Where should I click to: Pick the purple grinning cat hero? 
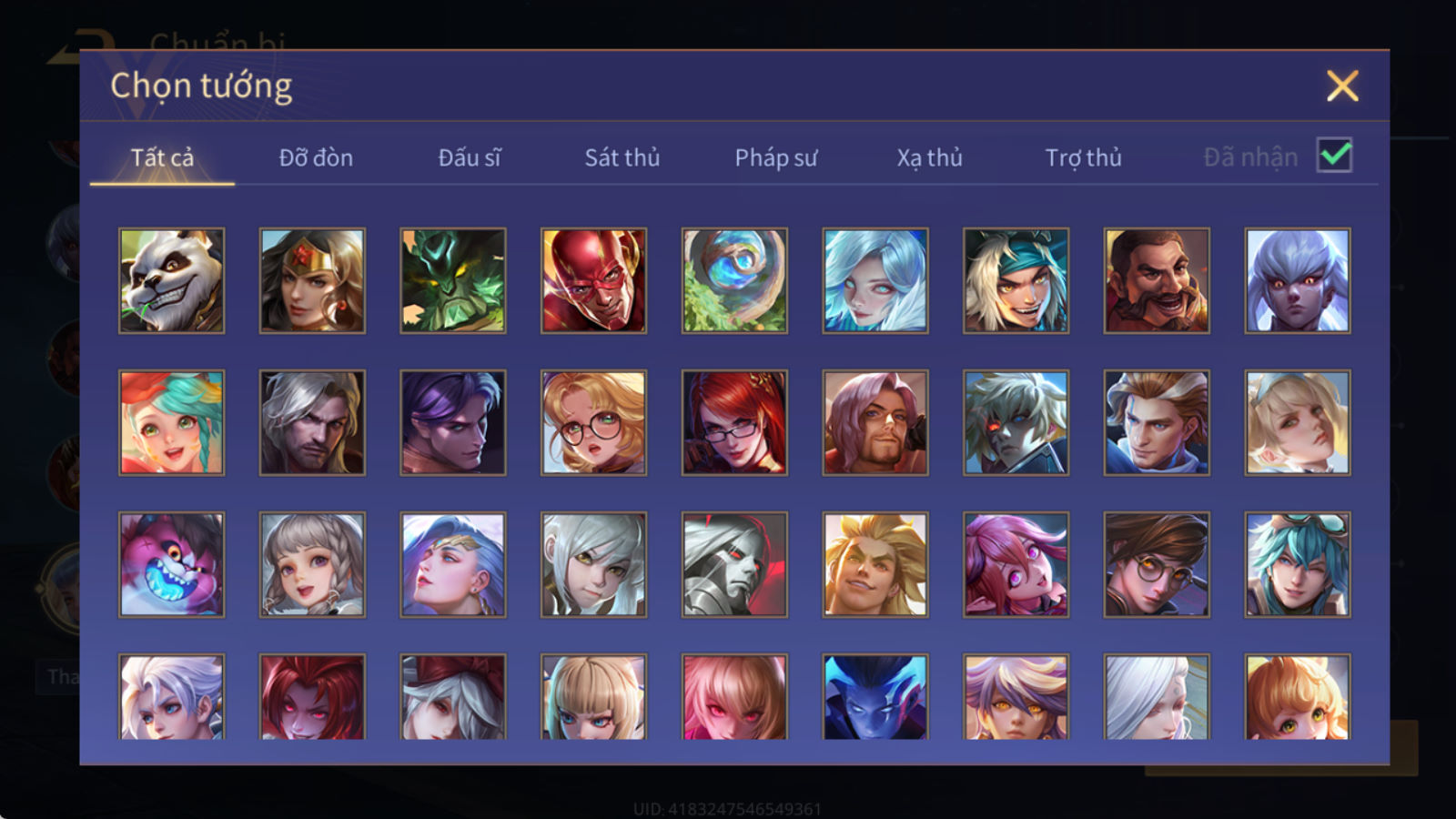pos(171,564)
